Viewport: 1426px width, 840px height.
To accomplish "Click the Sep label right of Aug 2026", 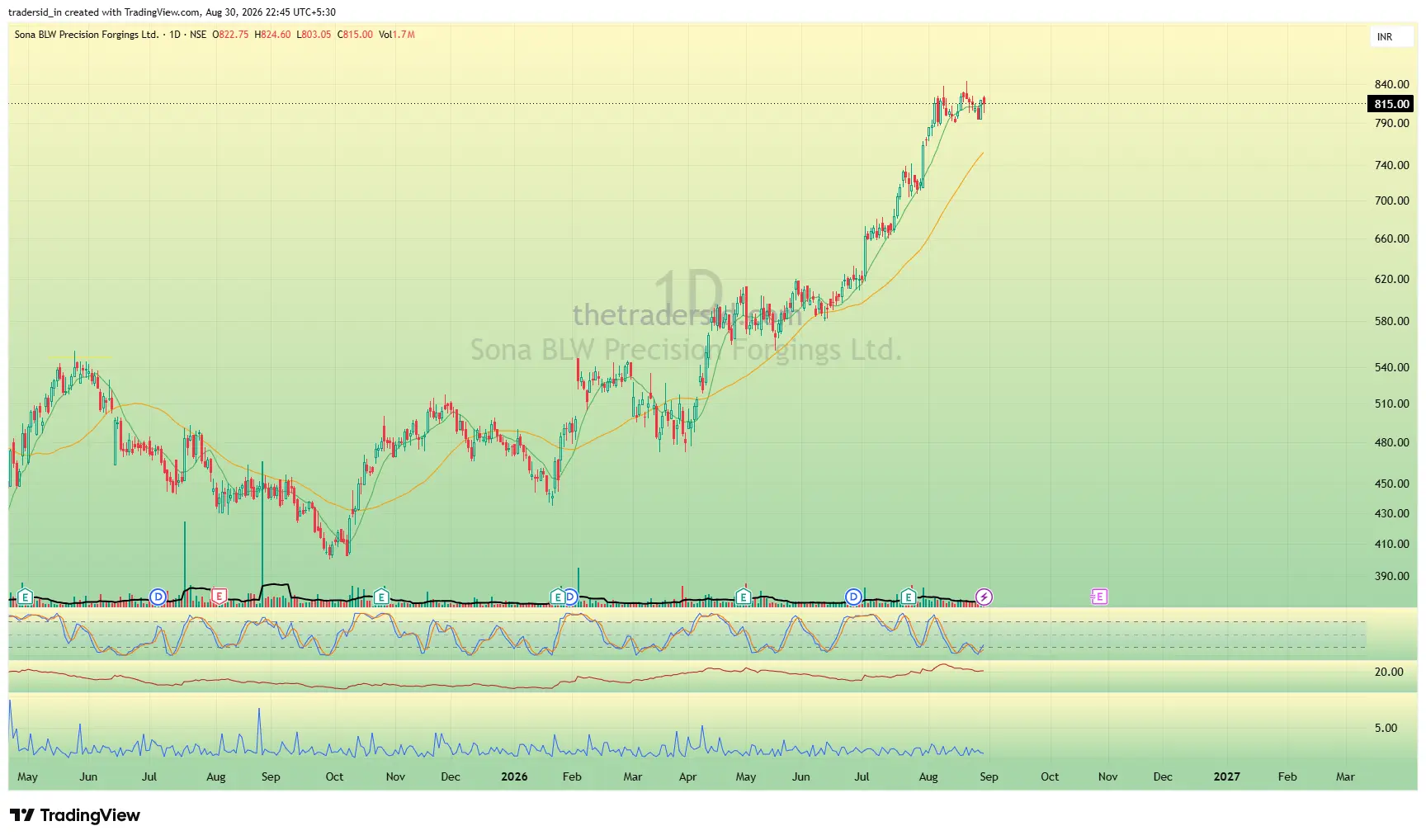I will click(x=989, y=776).
